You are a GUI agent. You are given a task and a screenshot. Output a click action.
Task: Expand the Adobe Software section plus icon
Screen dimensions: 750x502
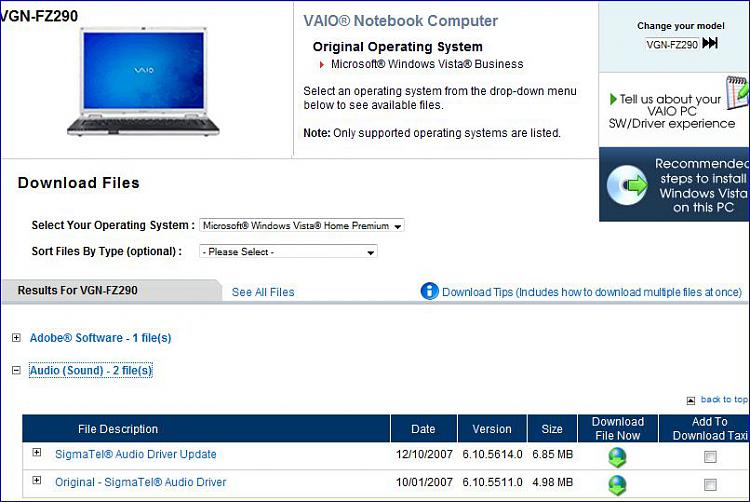[16, 338]
